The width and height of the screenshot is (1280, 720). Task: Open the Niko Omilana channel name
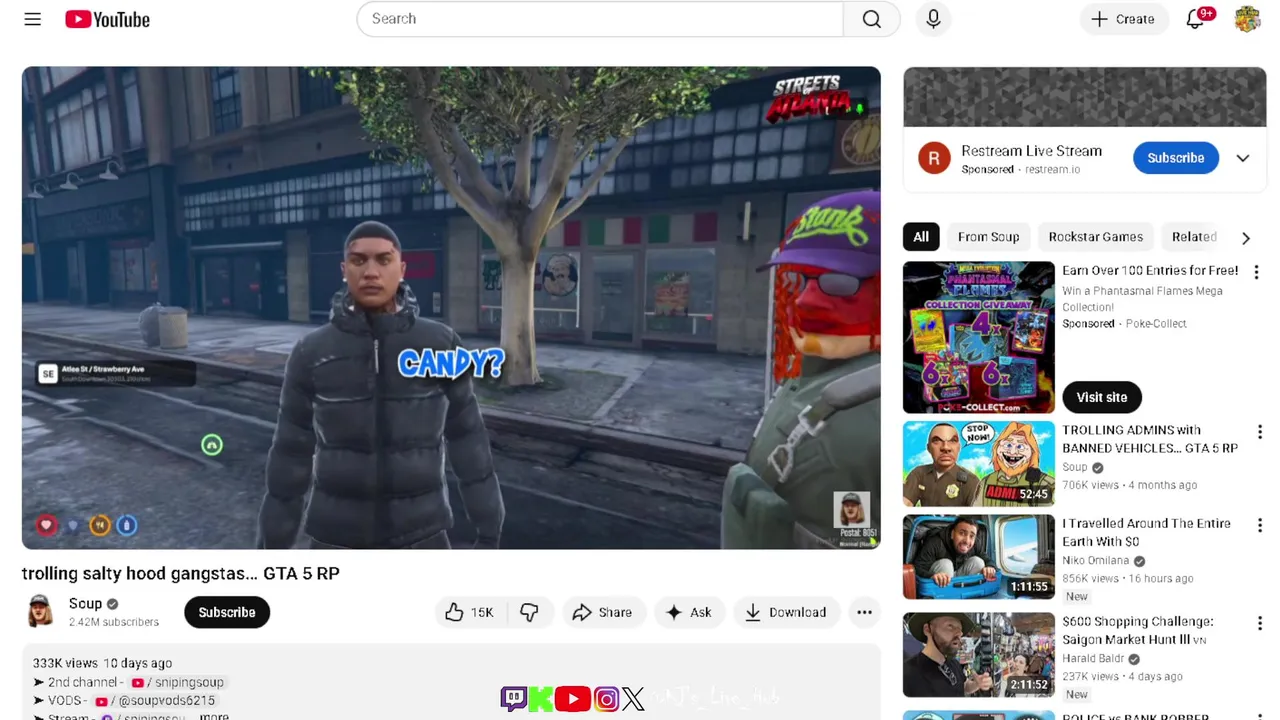tap(1095, 560)
